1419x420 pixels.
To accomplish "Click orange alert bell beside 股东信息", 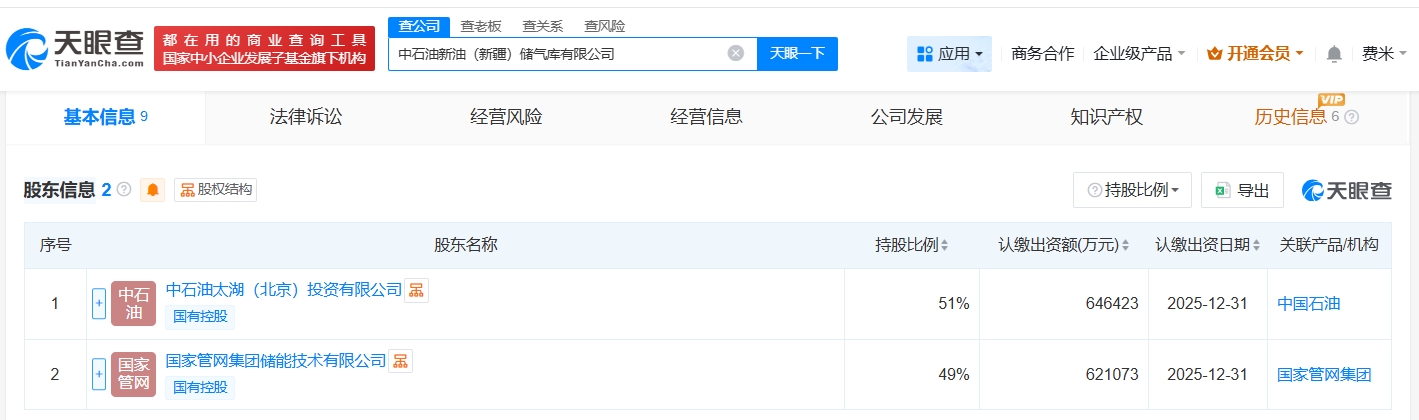I will [x=153, y=190].
